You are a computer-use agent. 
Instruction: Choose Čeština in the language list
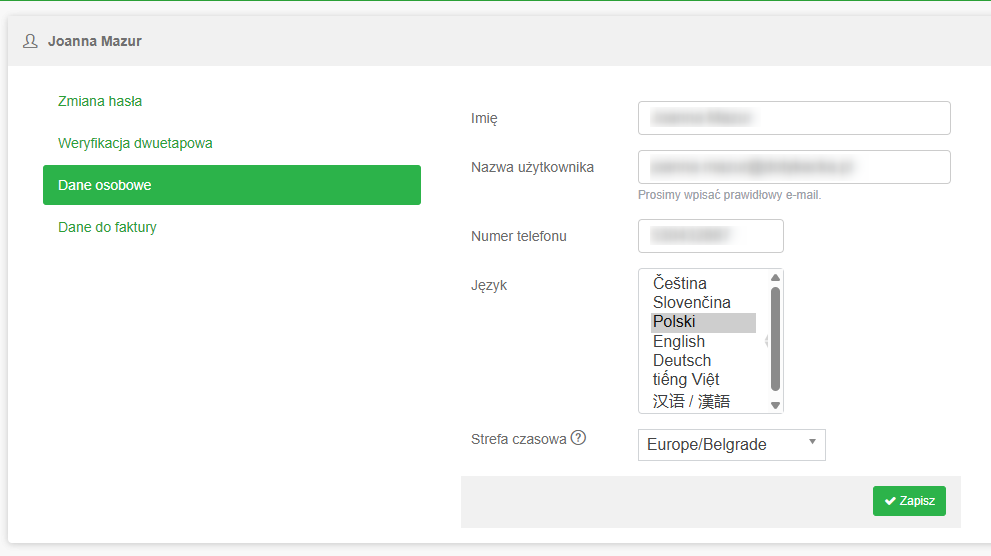(680, 283)
